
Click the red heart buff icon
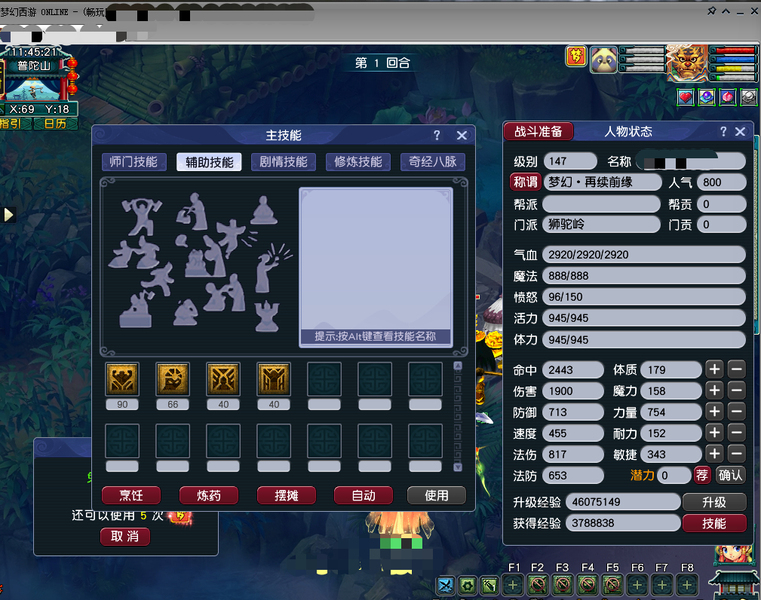pos(685,98)
